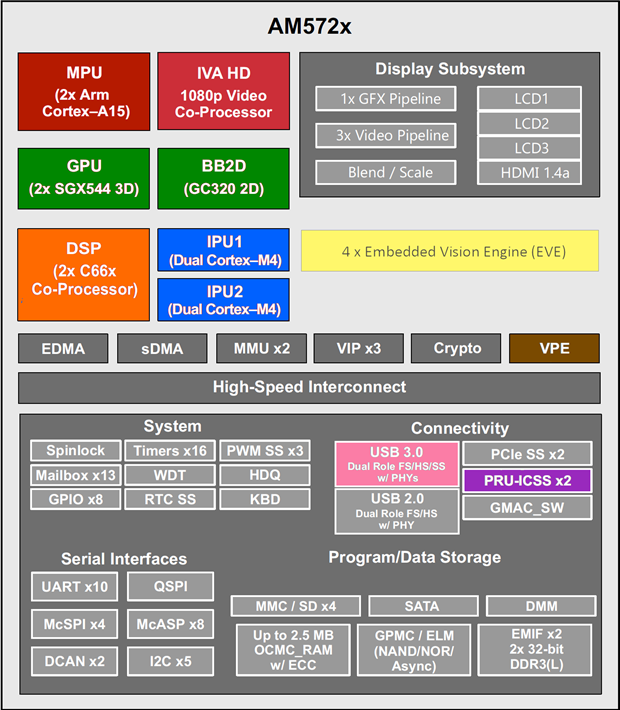Select the BB2D GC320 2D block

click(223, 178)
